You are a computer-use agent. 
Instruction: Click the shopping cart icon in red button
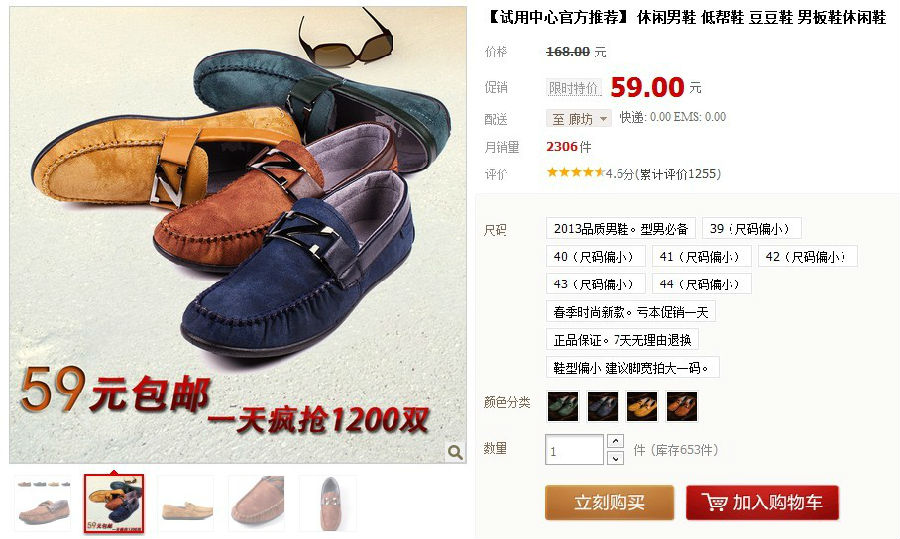tap(715, 503)
